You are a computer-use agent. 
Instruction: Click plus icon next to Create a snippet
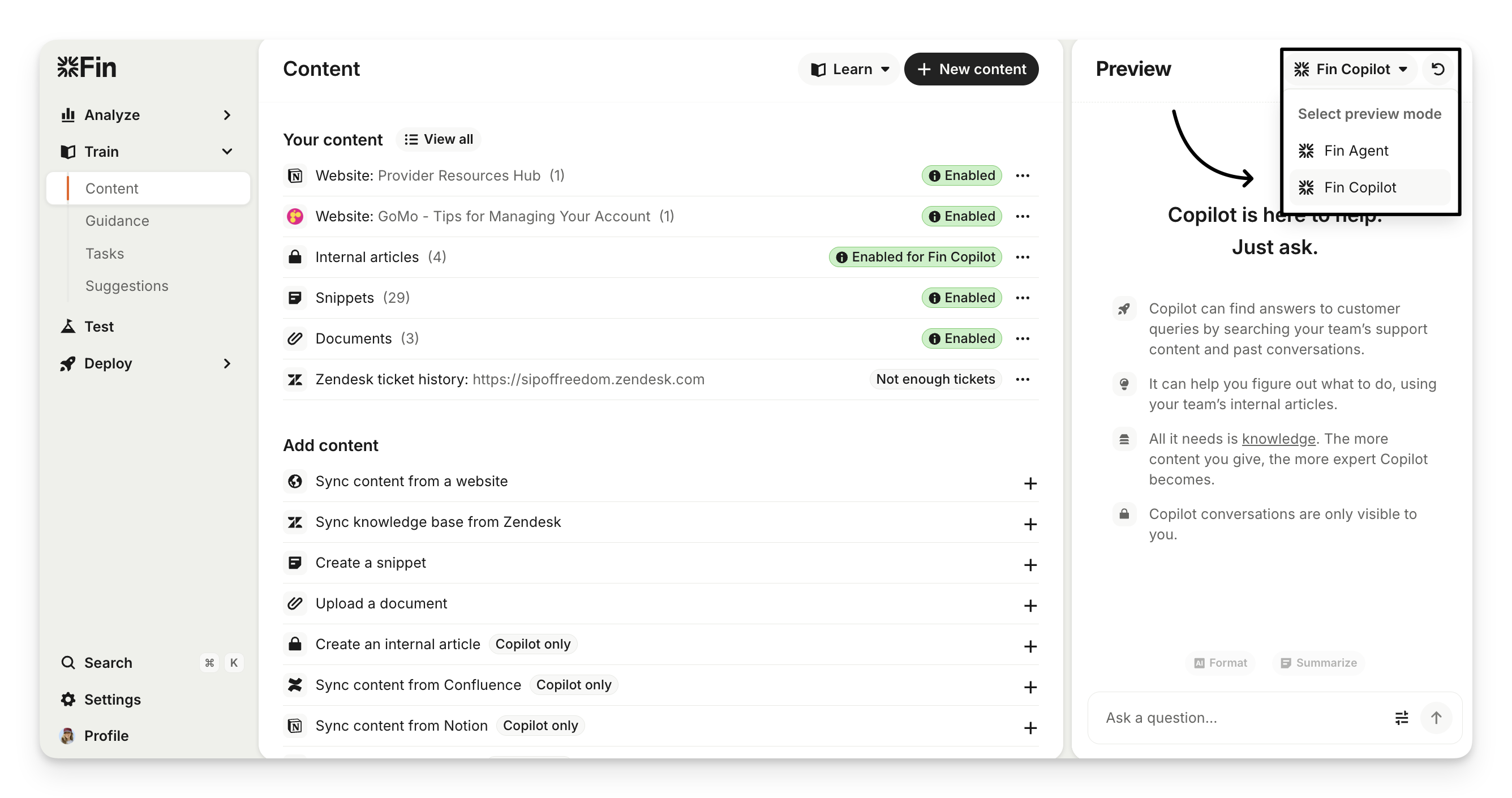1030,565
